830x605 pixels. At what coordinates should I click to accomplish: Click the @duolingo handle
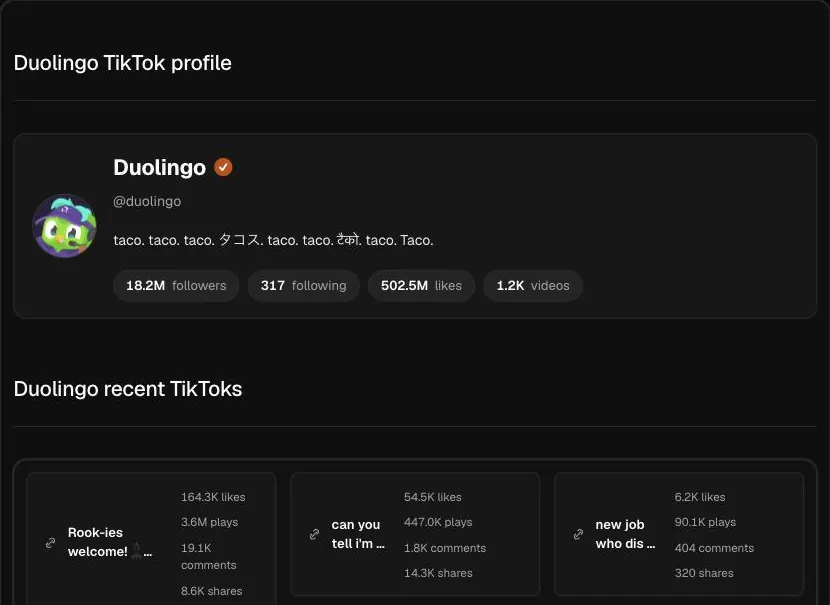(147, 201)
